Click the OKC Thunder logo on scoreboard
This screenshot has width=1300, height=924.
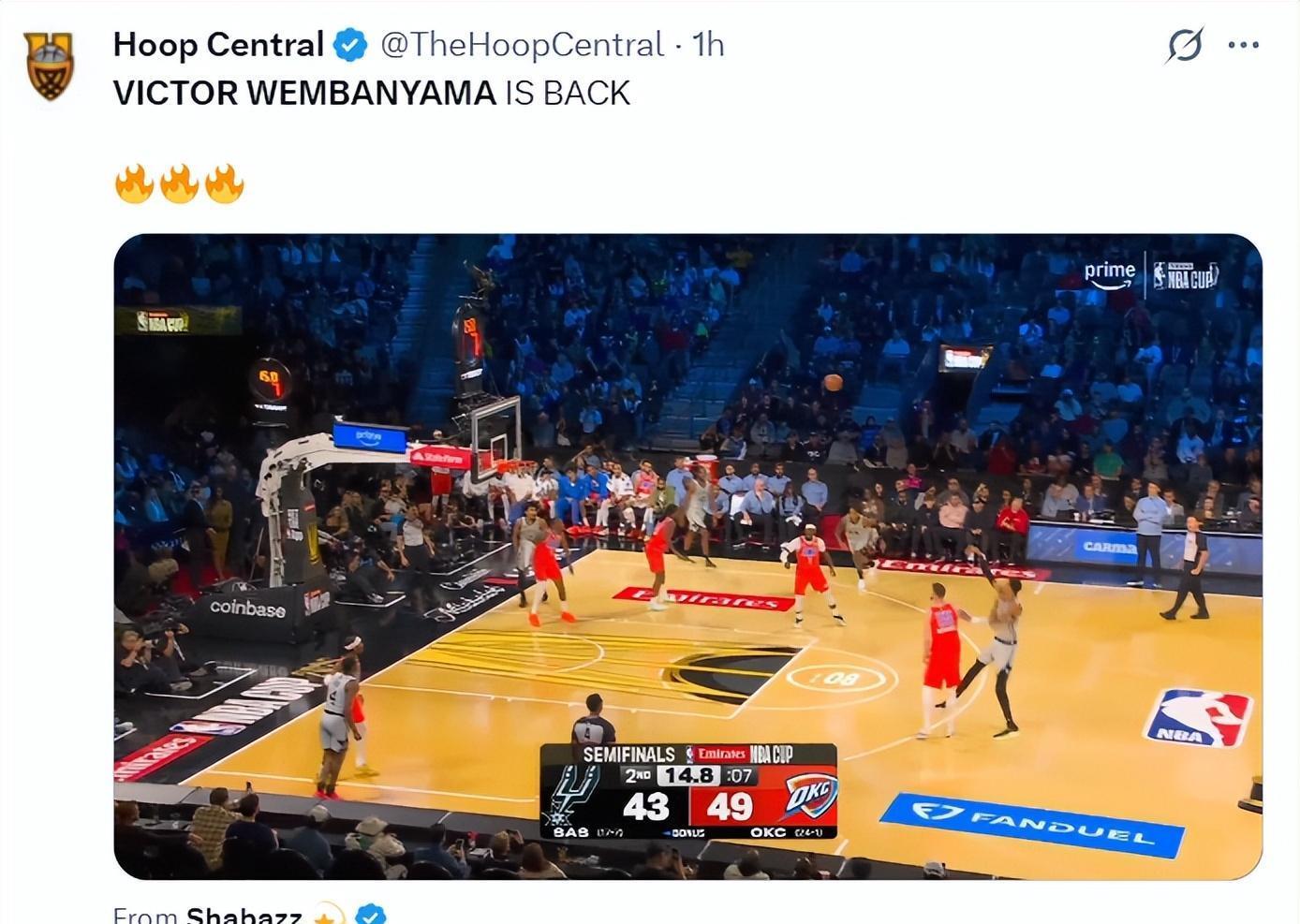(x=810, y=799)
